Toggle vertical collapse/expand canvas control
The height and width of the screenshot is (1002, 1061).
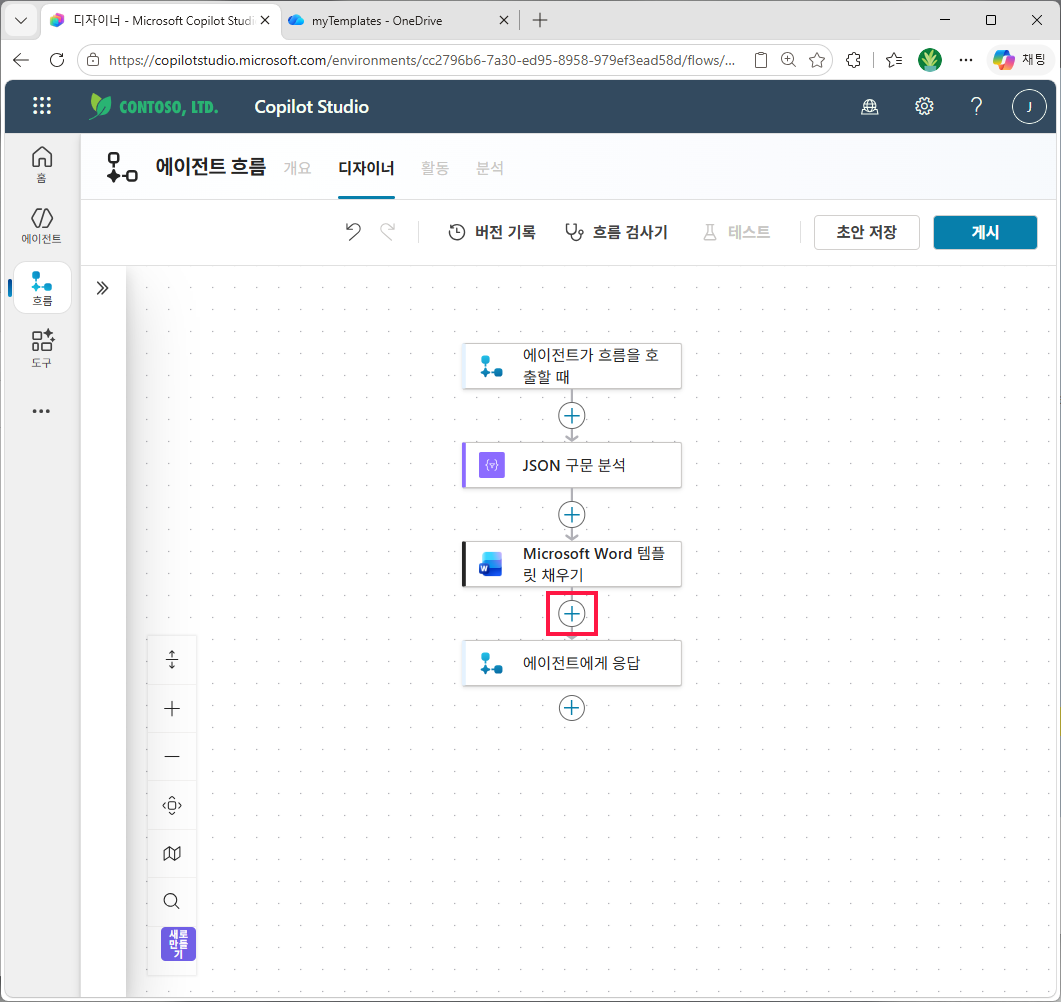click(172, 660)
